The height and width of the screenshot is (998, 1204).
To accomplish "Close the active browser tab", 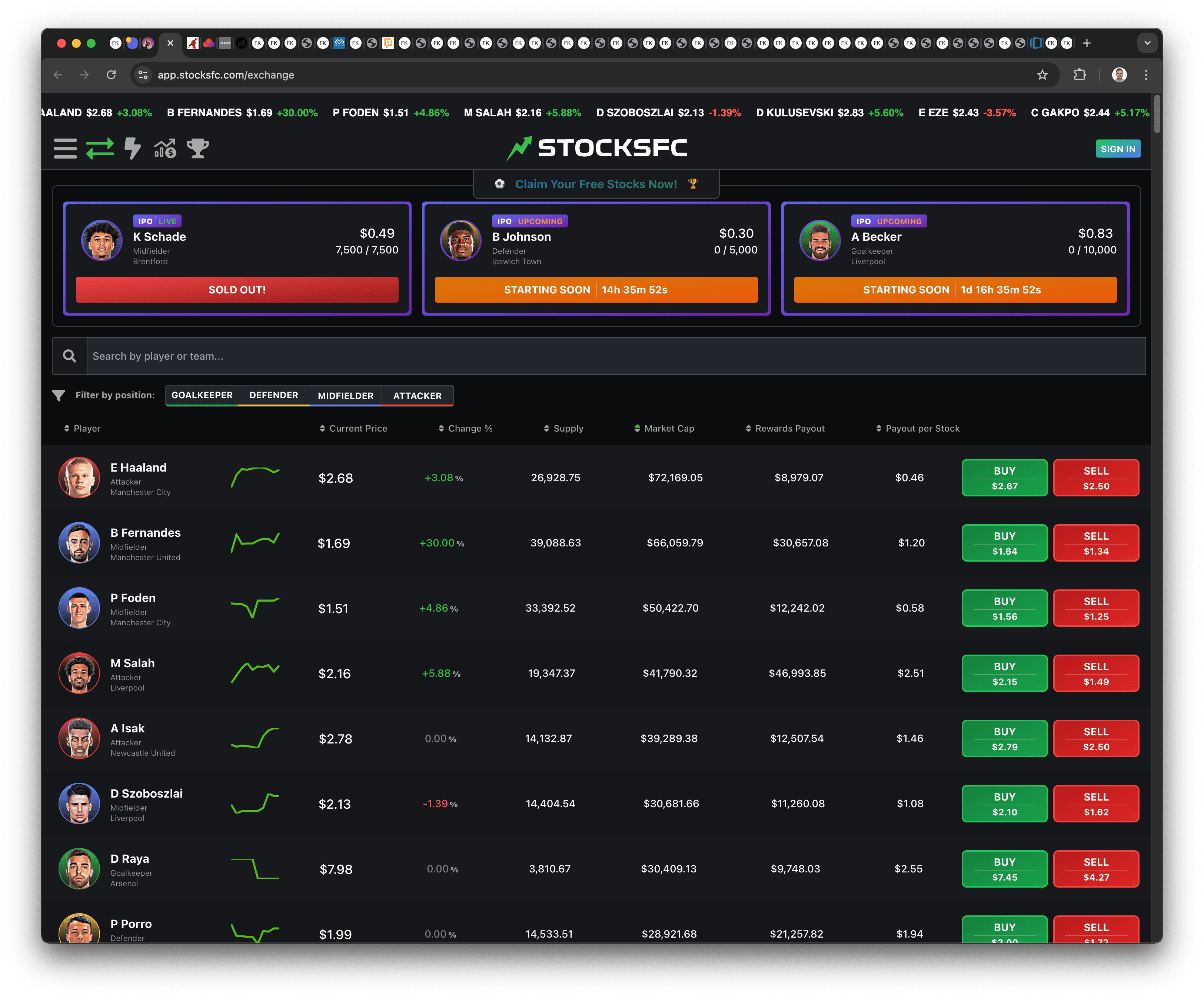I will 170,43.
